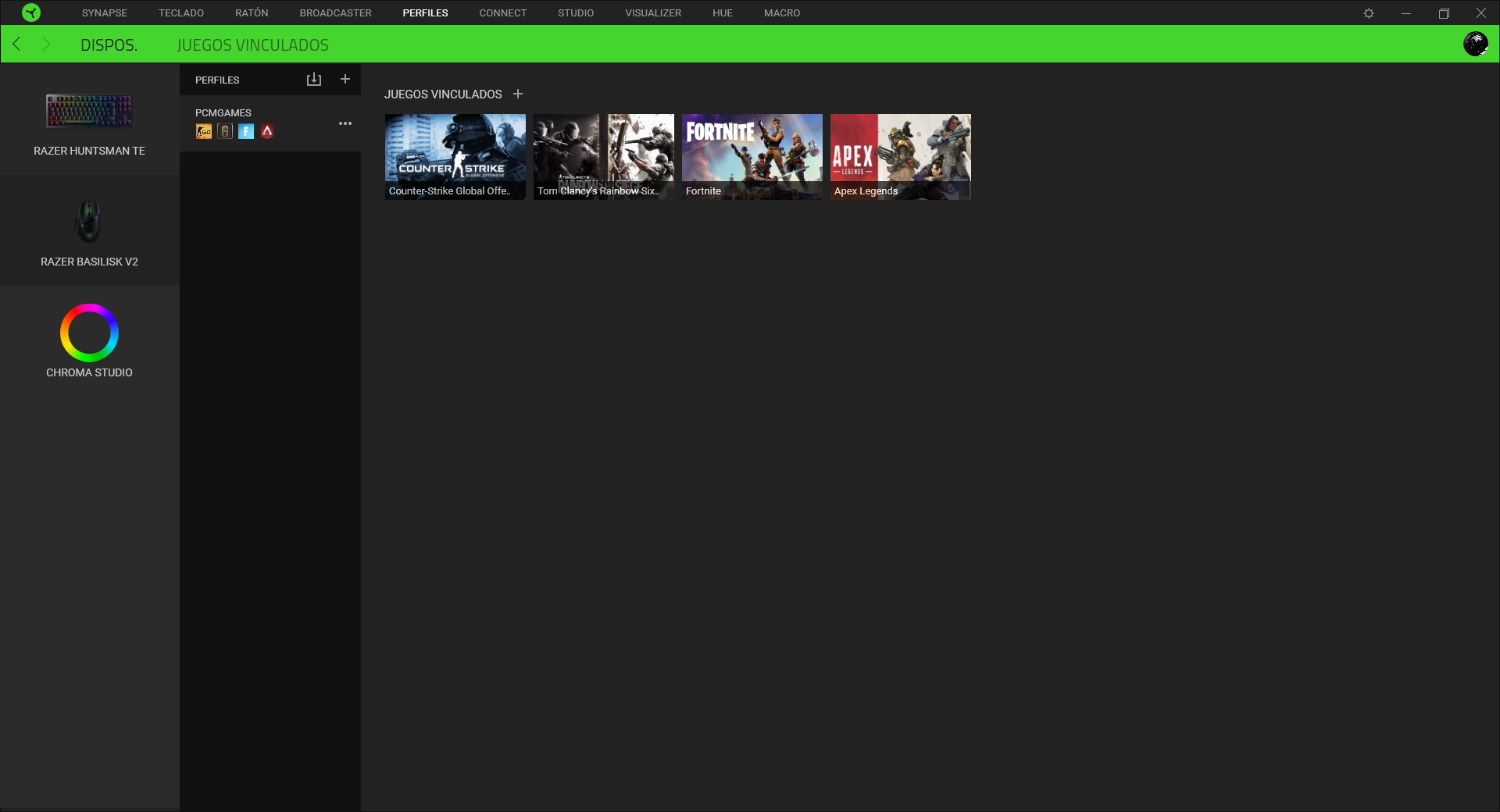The height and width of the screenshot is (812, 1500).
Task: Click the RAZER HUNTSMAN TE label
Action: (x=89, y=151)
